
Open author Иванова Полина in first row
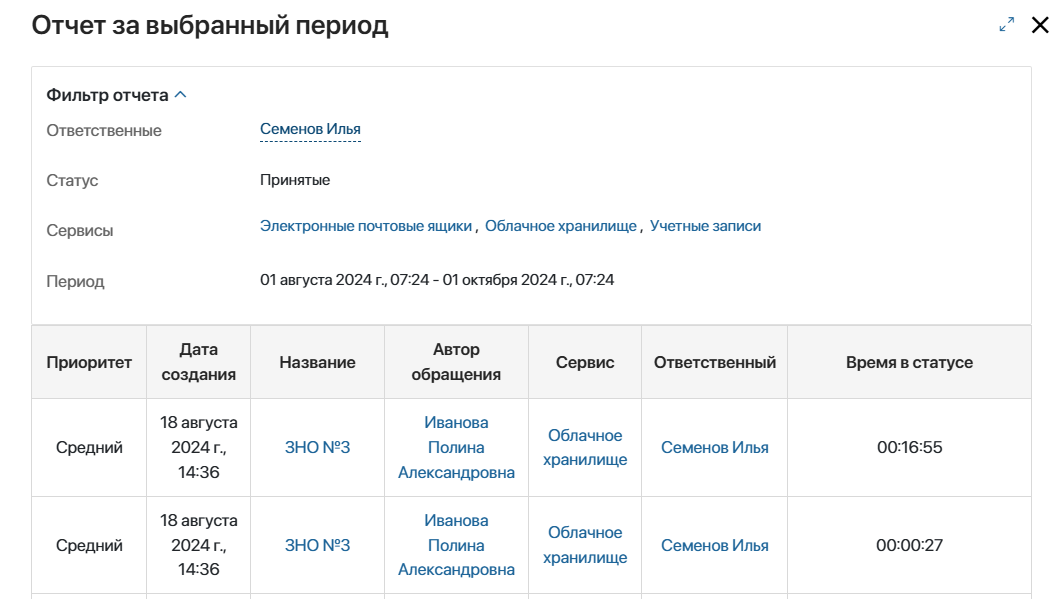pyautogui.click(x=456, y=447)
